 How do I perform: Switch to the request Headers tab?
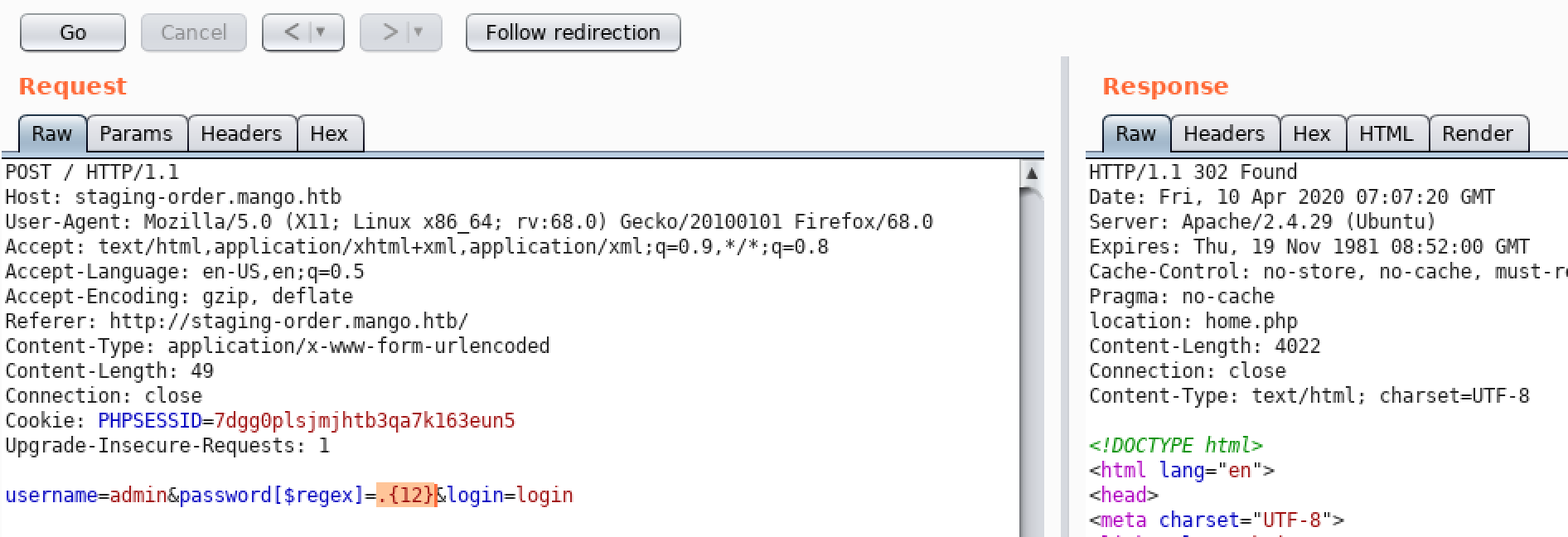[x=241, y=133]
